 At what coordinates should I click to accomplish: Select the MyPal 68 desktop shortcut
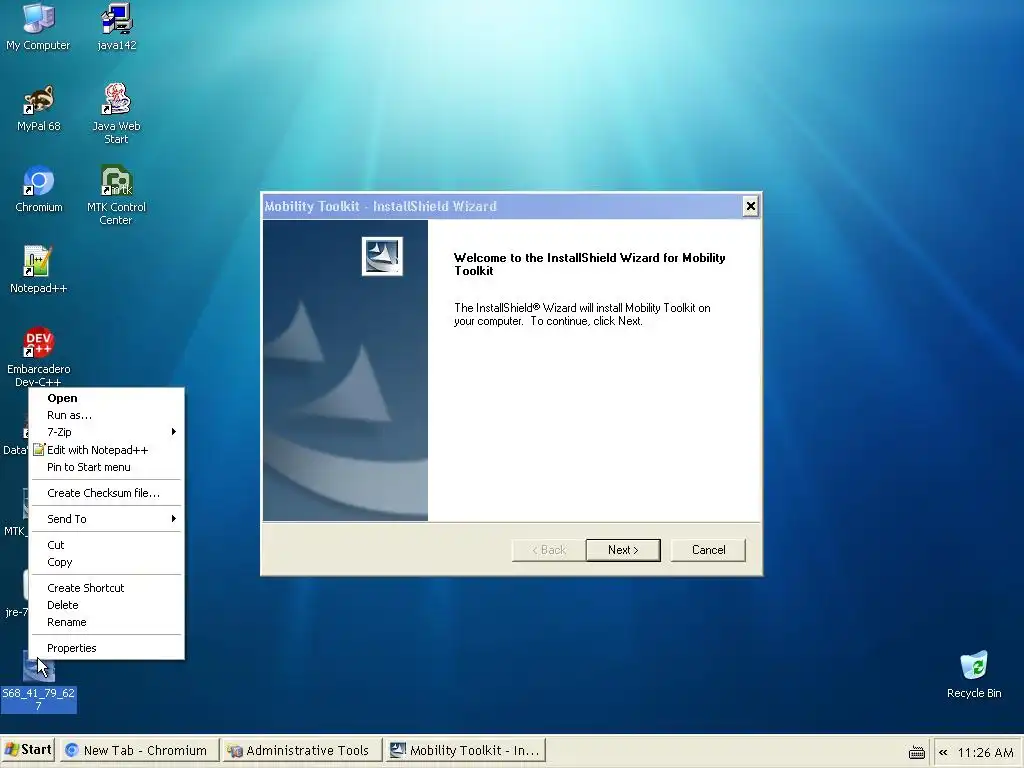[x=39, y=108]
